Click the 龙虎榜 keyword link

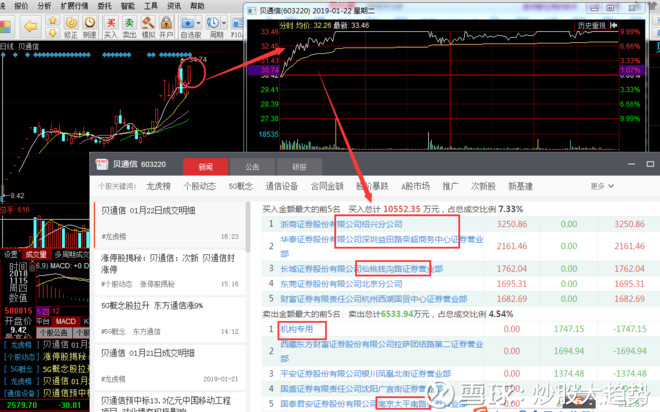158,186
